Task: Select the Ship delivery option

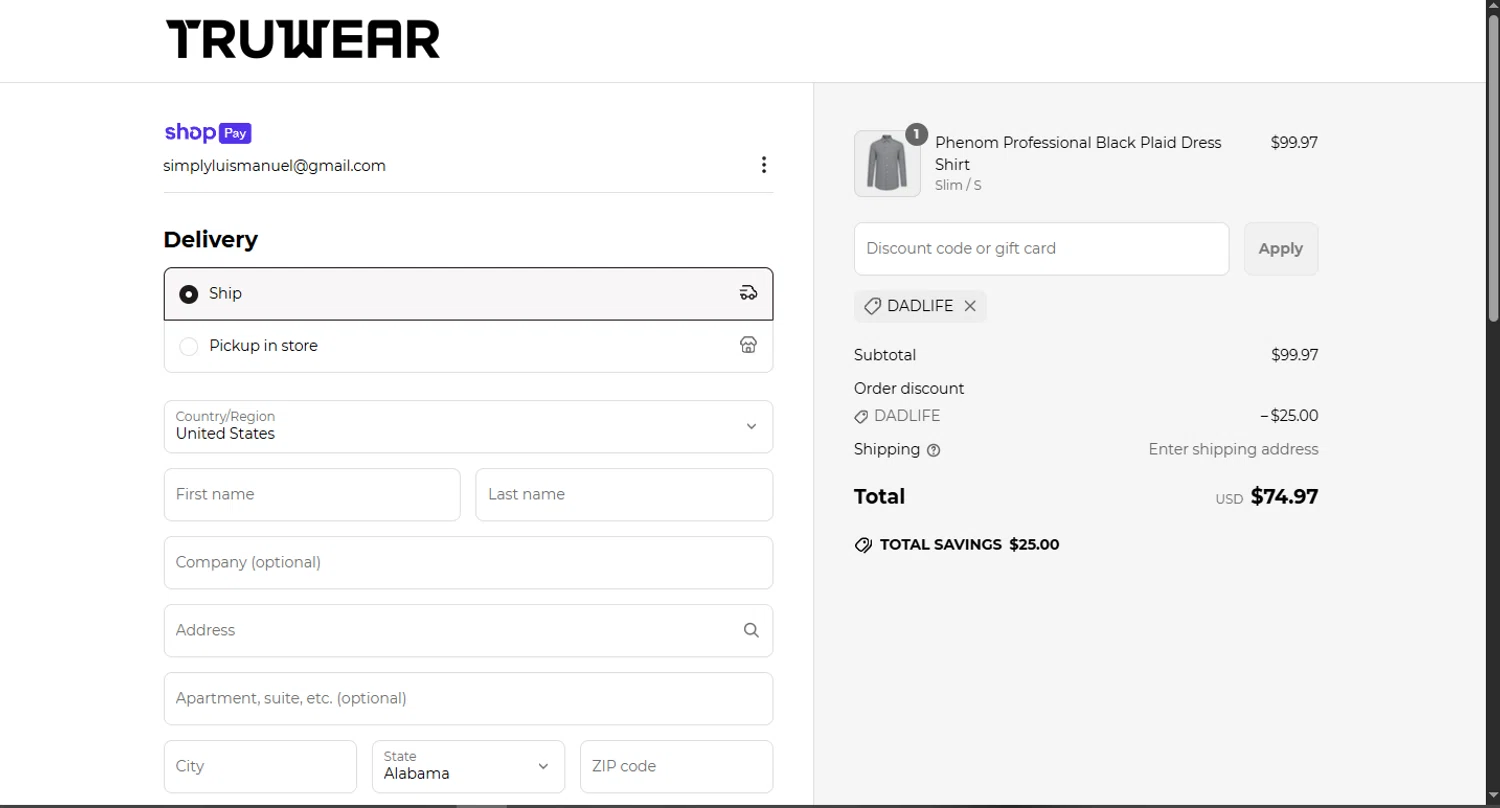Action: [x=468, y=294]
